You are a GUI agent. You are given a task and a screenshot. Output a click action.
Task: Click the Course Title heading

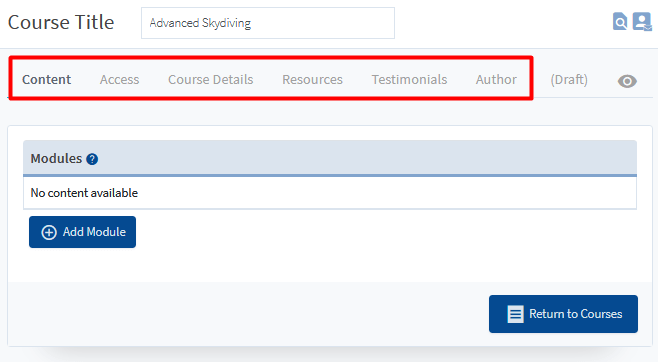pyautogui.click(x=61, y=22)
